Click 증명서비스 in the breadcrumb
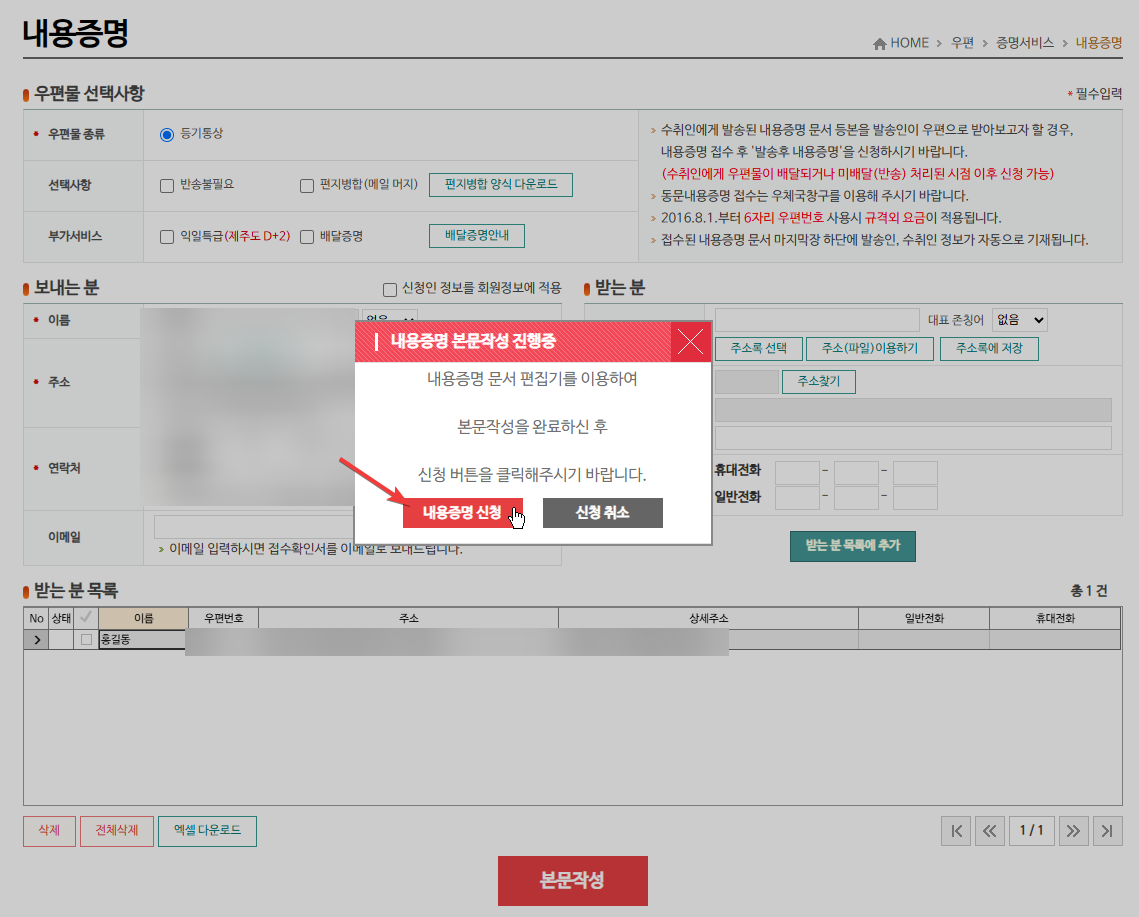 [1024, 44]
